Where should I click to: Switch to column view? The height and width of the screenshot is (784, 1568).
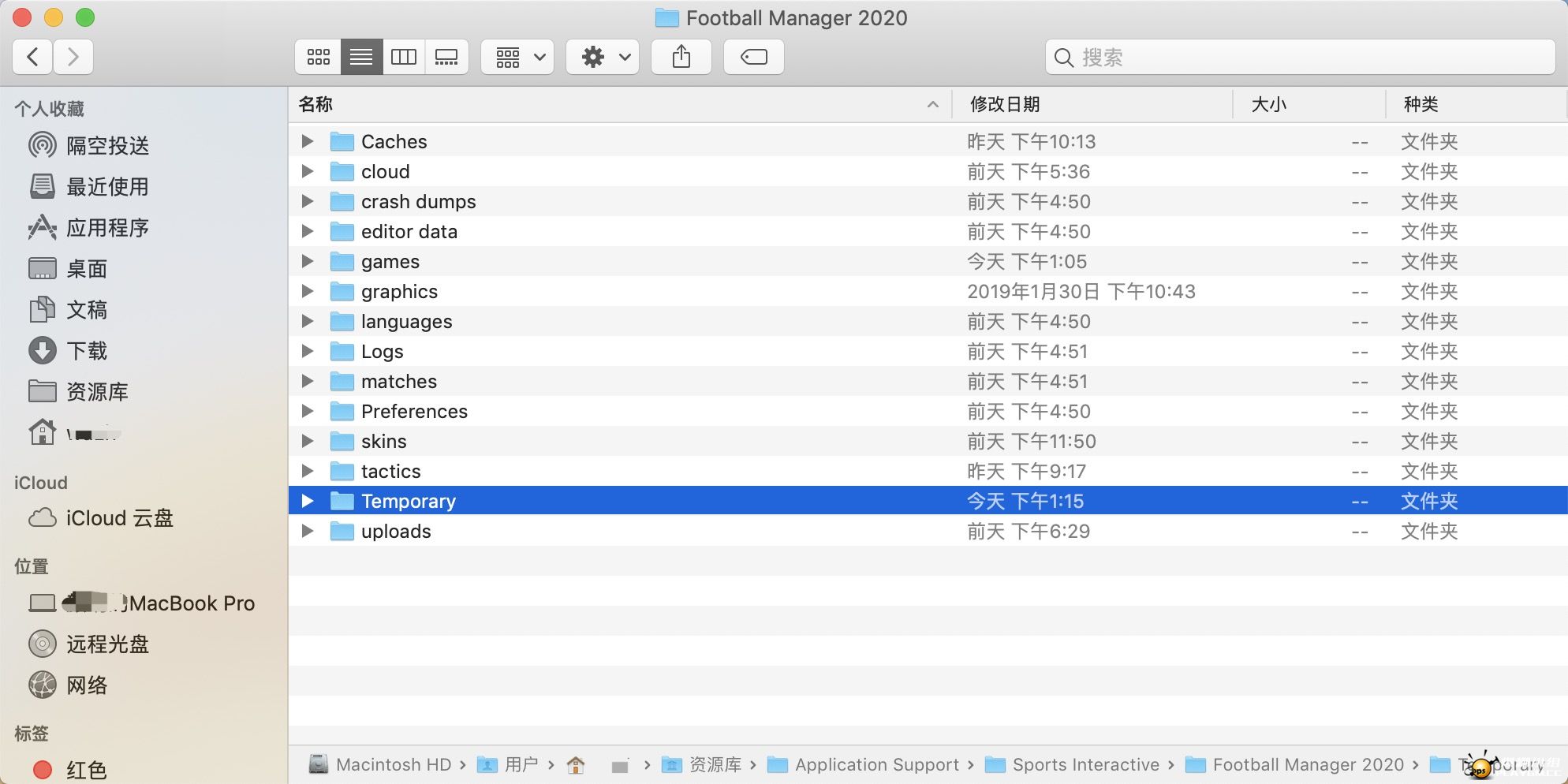point(404,57)
